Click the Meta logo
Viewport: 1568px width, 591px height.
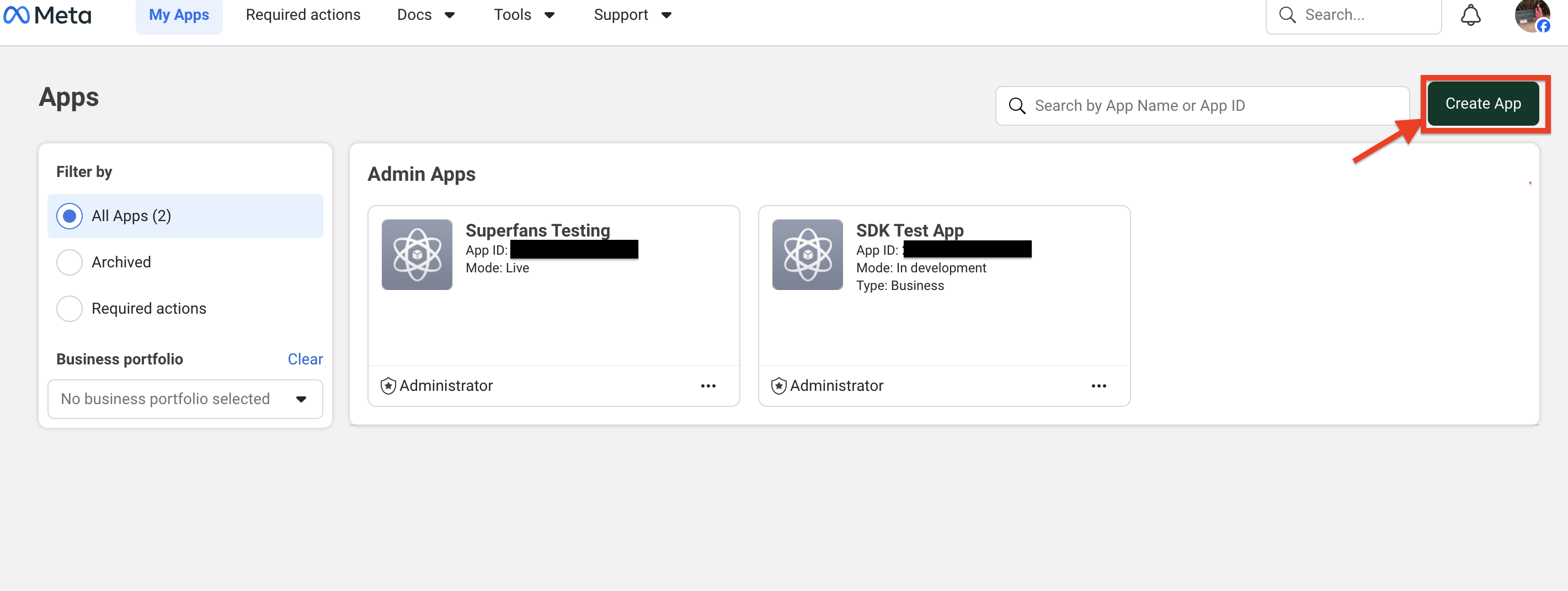tap(47, 15)
